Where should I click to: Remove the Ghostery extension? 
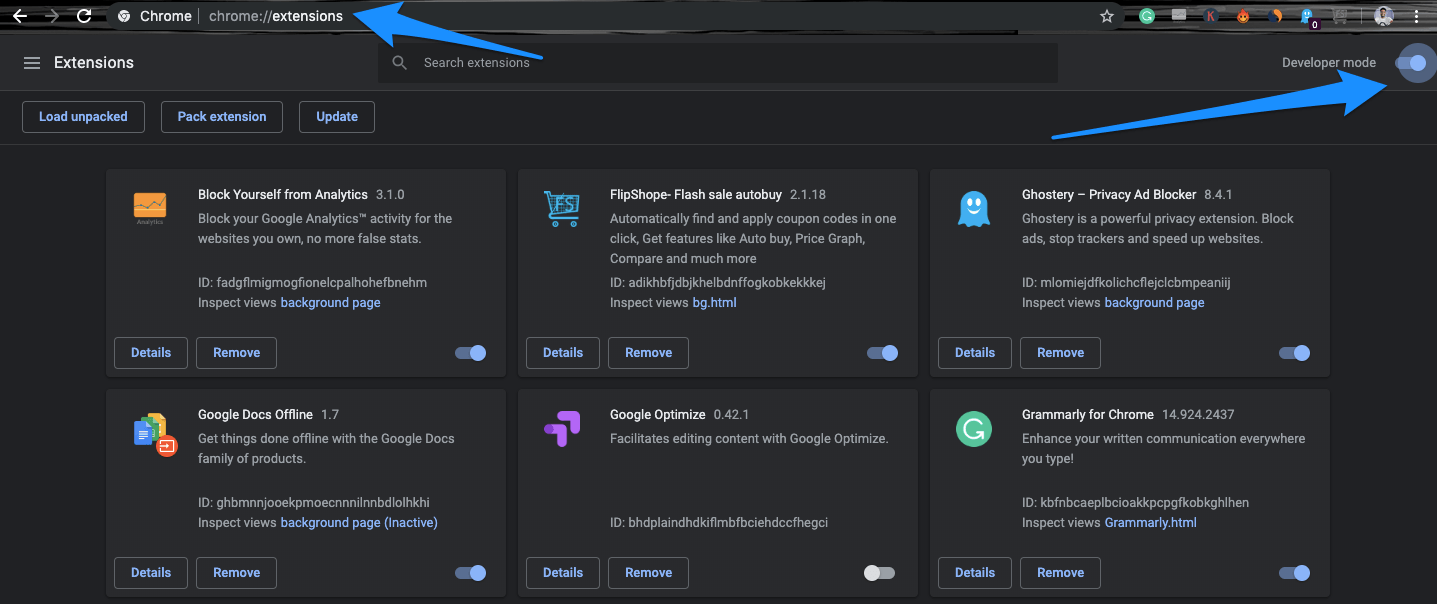(x=1060, y=353)
